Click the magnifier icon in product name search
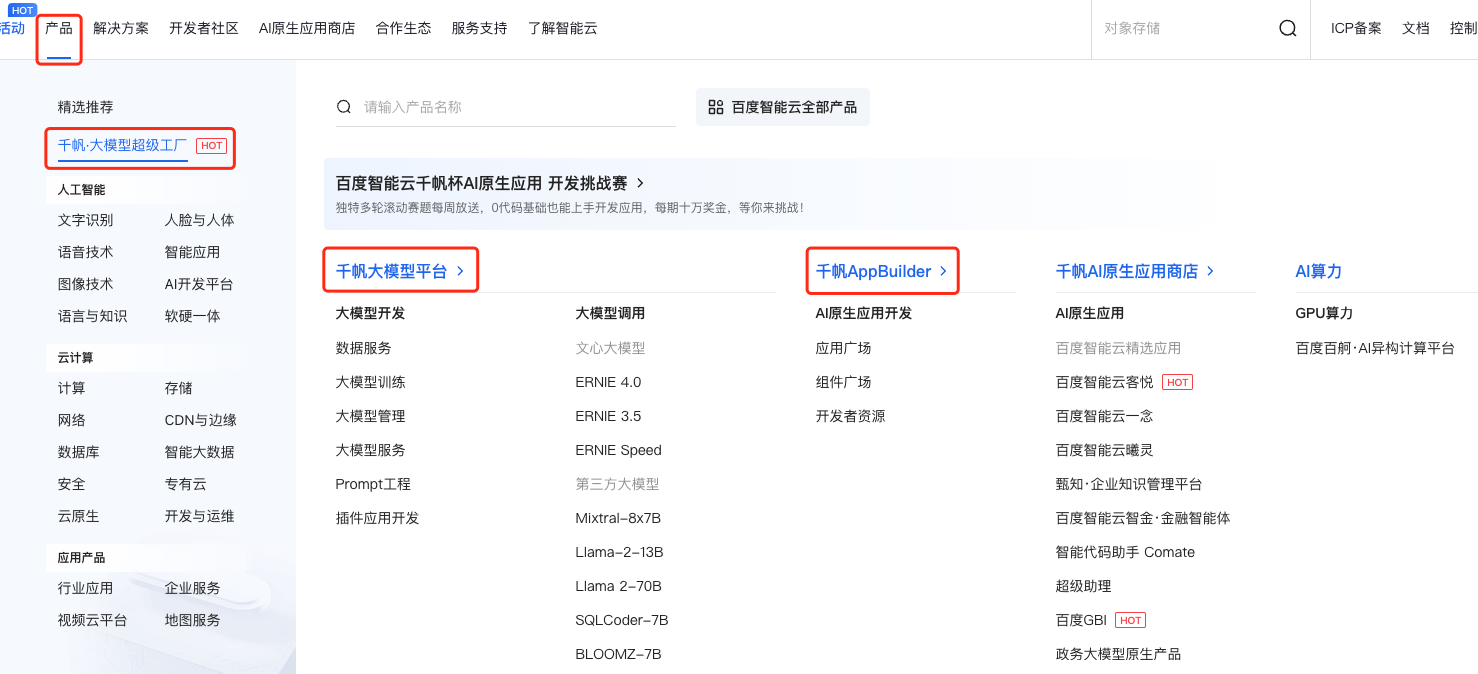 344,107
